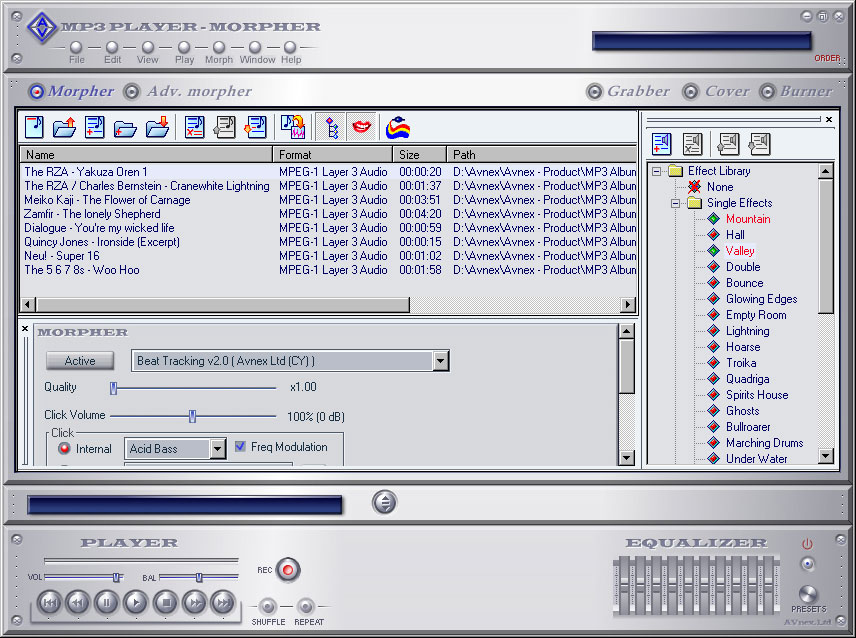The image size is (856, 638).
Task: Click the remove effect icon with X
Action: pyautogui.click(x=693, y=144)
